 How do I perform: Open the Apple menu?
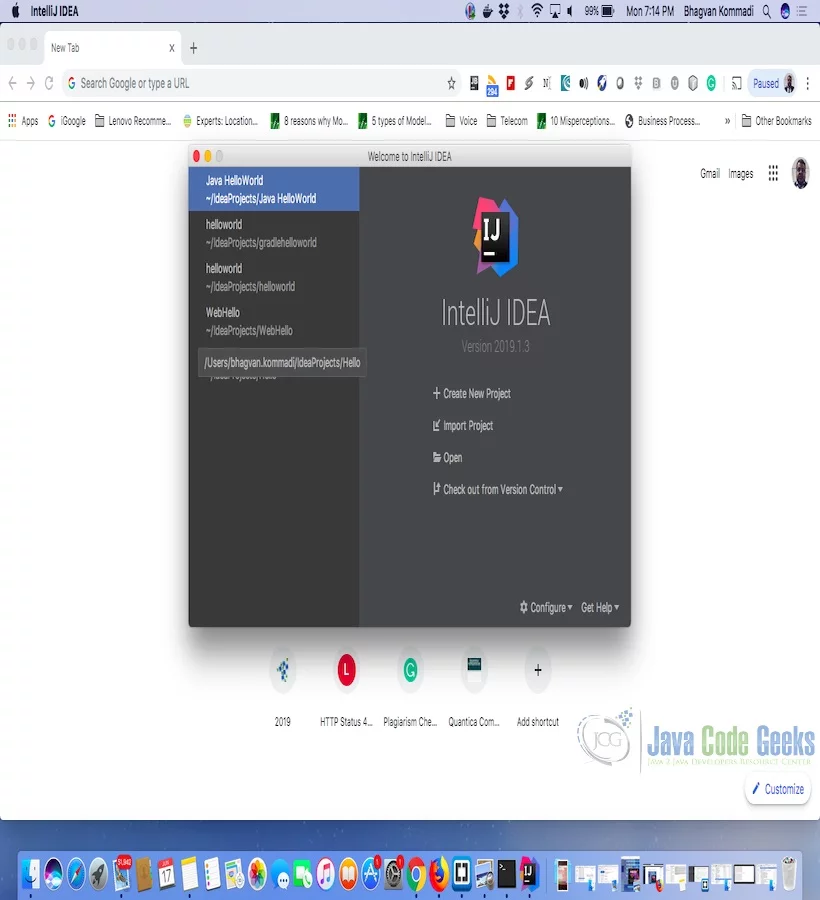(x=15, y=11)
